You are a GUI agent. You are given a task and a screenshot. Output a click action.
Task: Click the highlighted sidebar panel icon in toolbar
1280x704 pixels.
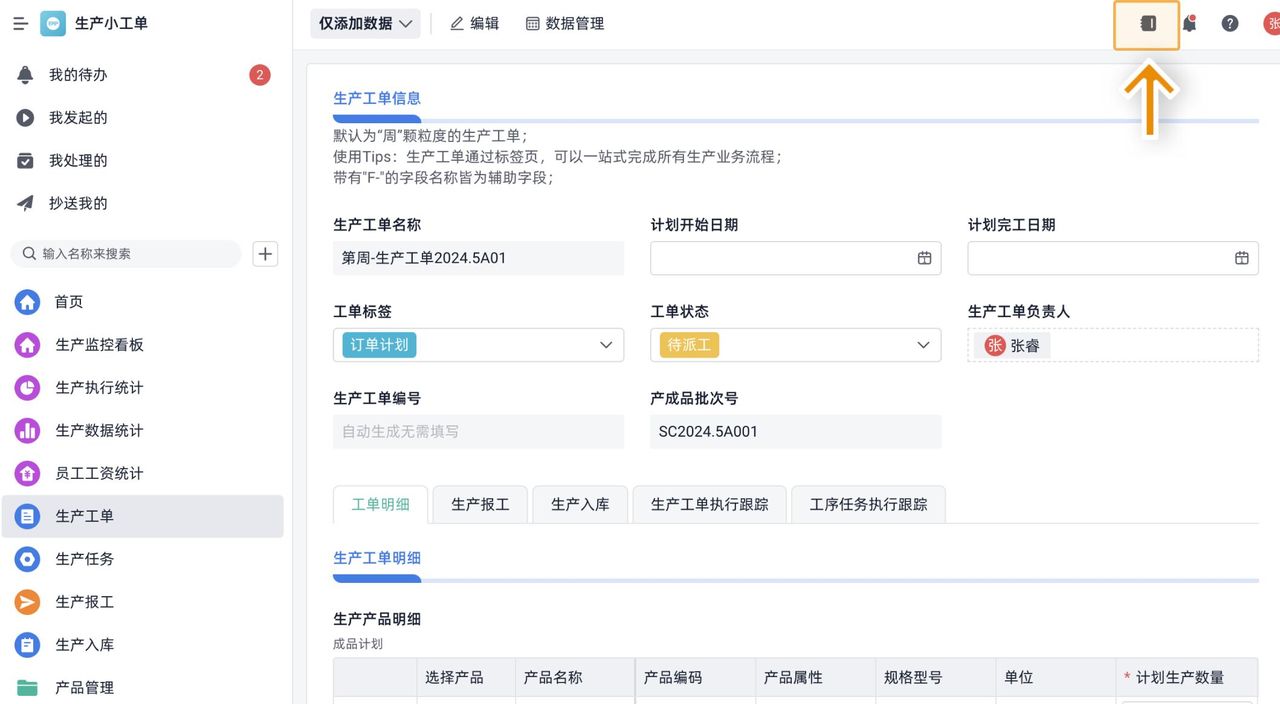click(x=1146, y=24)
